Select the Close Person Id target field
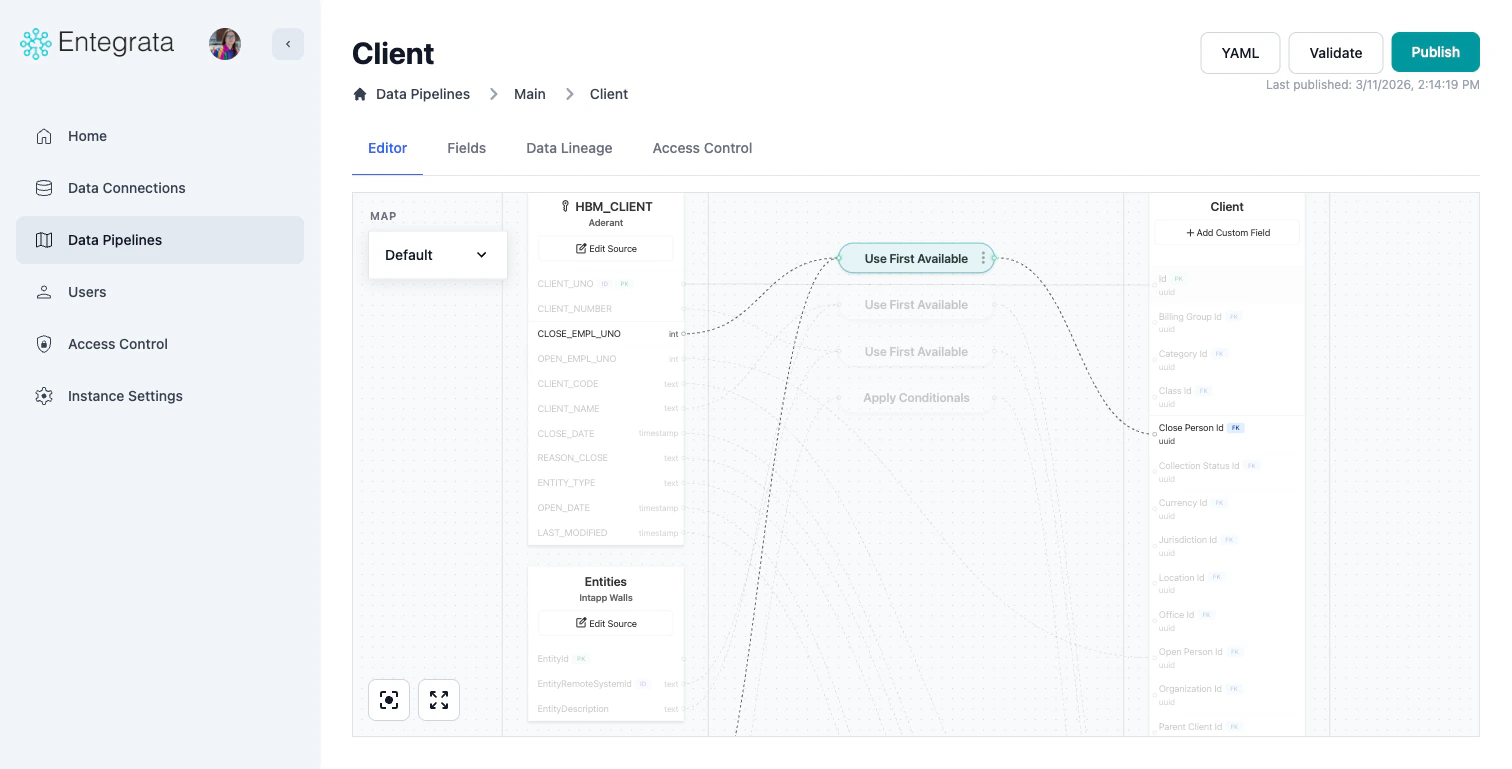 [1227, 434]
